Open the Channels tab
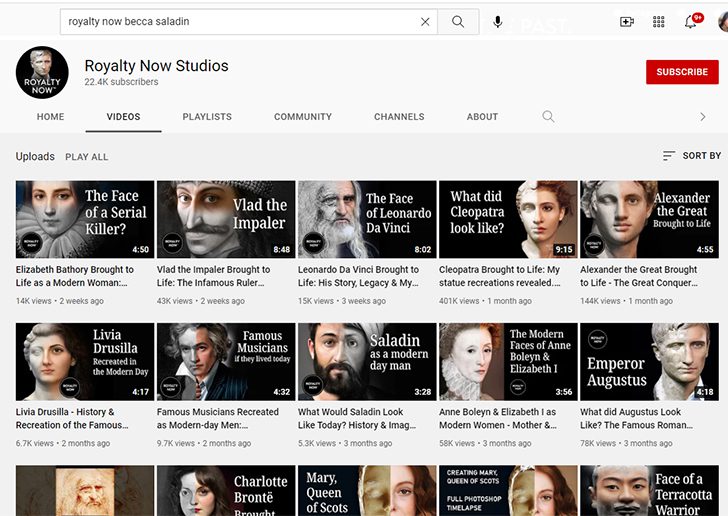The image size is (728, 516). [399, 117]
